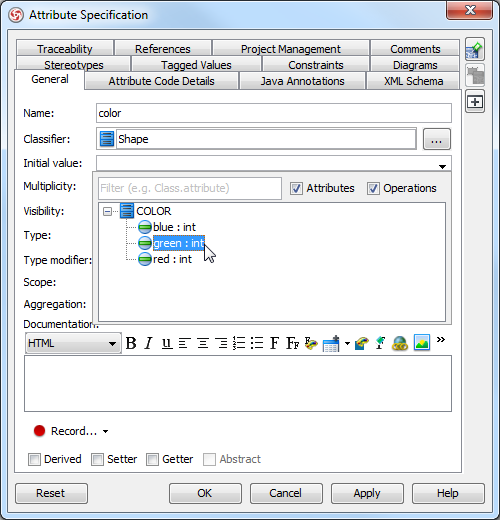Switch to the Stereotypes tab
The image size is (500, 520).
pos(74,65)
